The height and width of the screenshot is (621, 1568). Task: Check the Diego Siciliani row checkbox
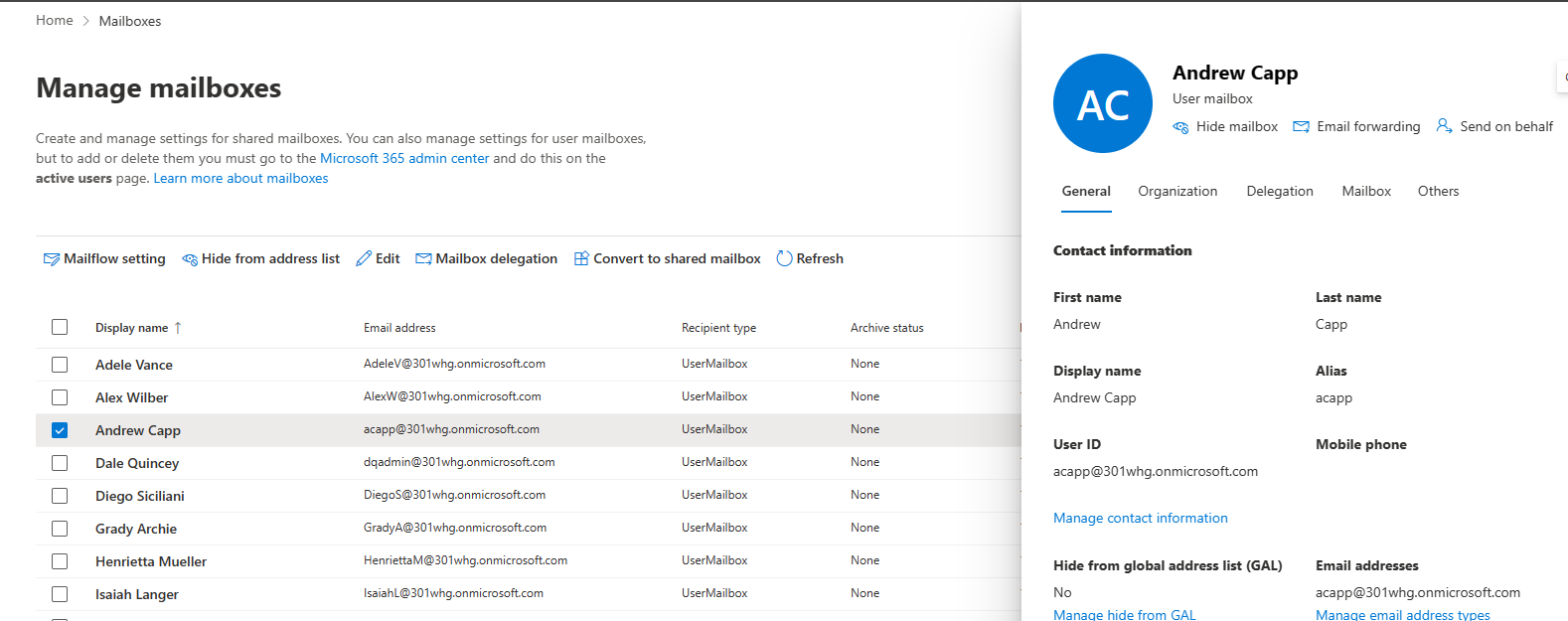coord(60,496)
